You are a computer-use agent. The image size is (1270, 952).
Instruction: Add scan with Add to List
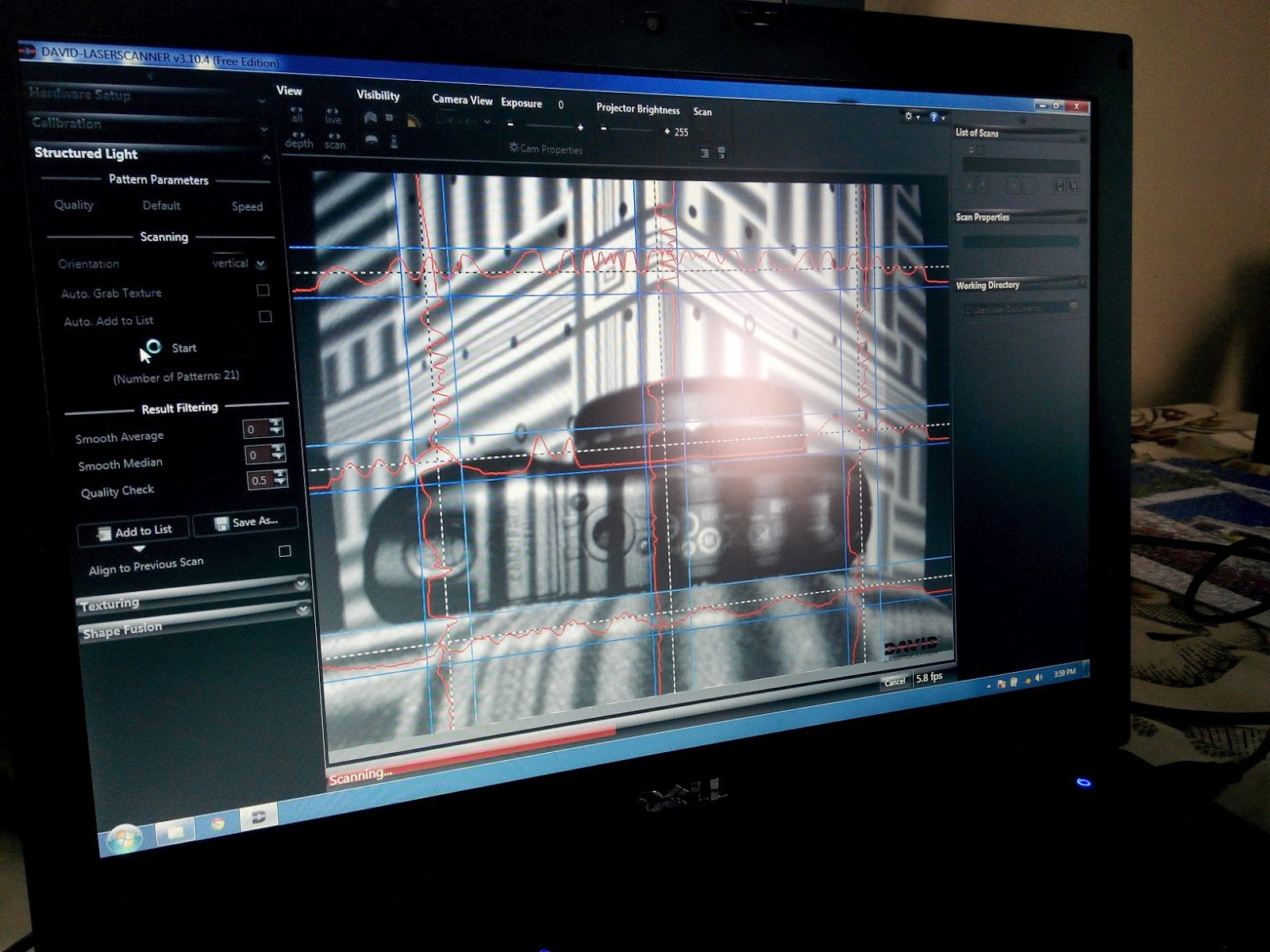pyautogui.click(x=133, y=532)
